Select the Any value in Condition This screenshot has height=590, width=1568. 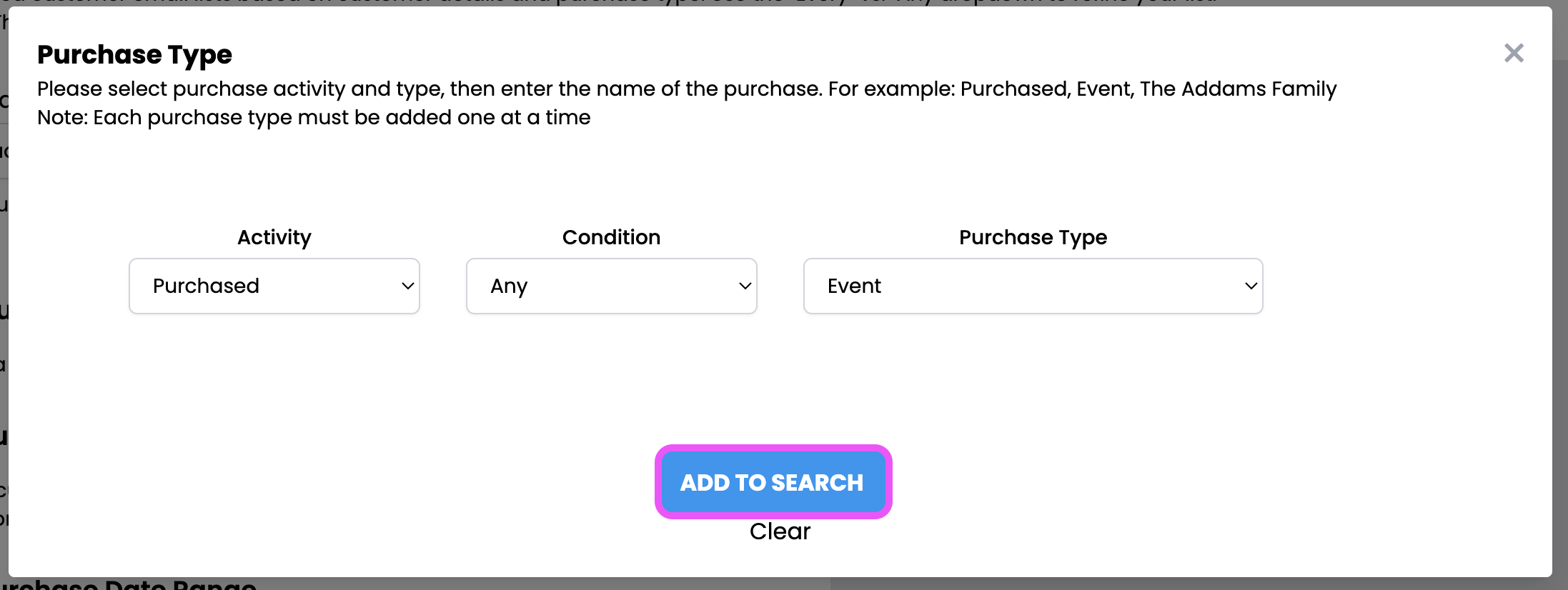[x=508, y=286]
